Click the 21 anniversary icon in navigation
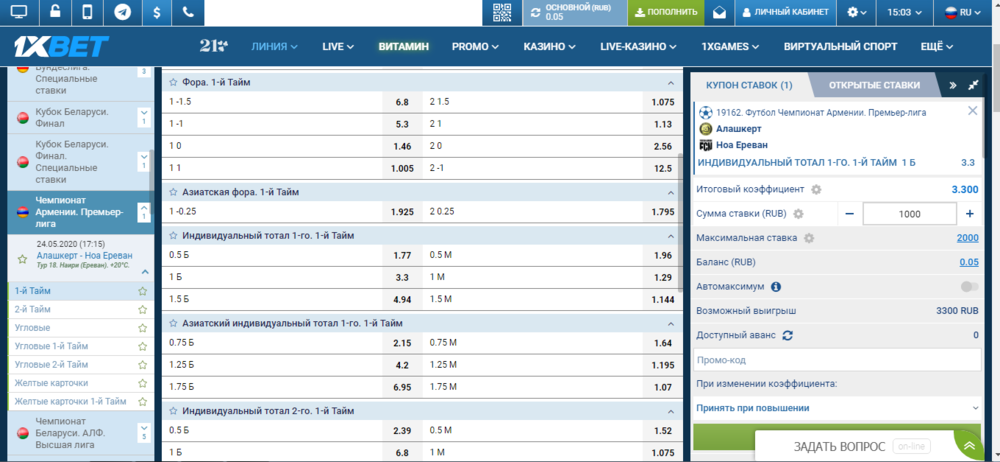This screenshot has height=462, width=1000. (x=213, y=46)
